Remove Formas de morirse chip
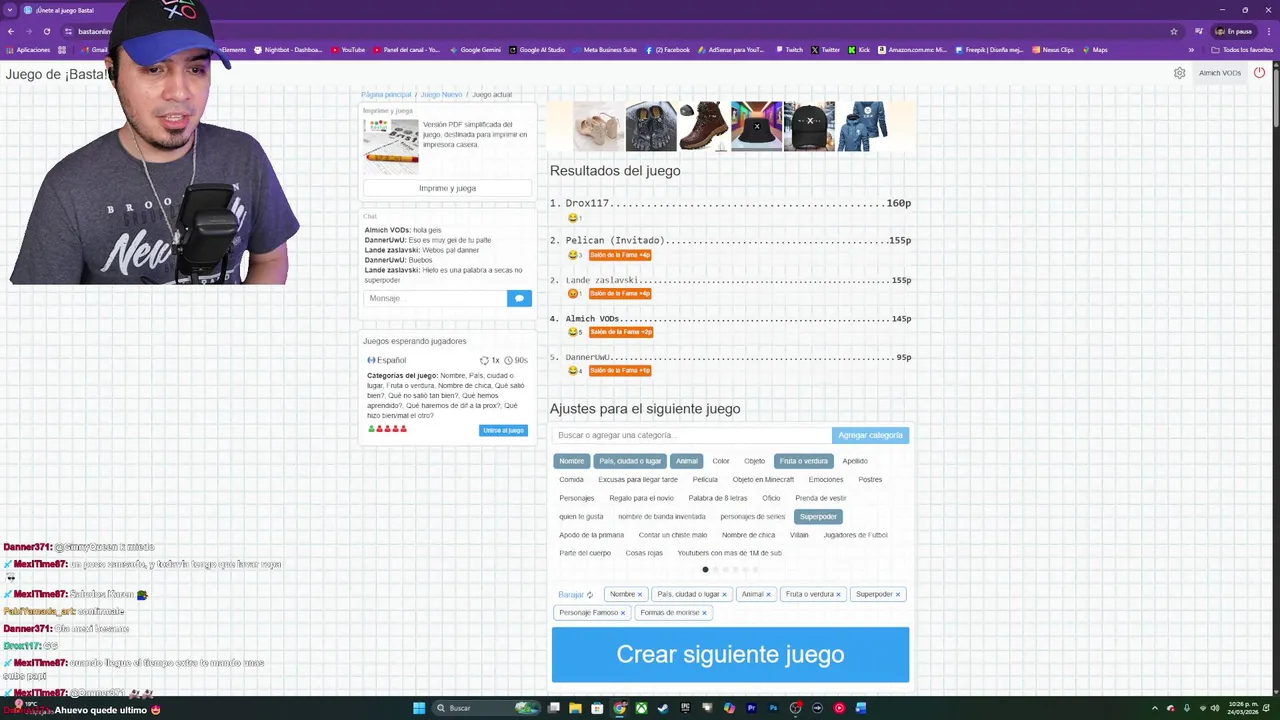 (703, 613)
